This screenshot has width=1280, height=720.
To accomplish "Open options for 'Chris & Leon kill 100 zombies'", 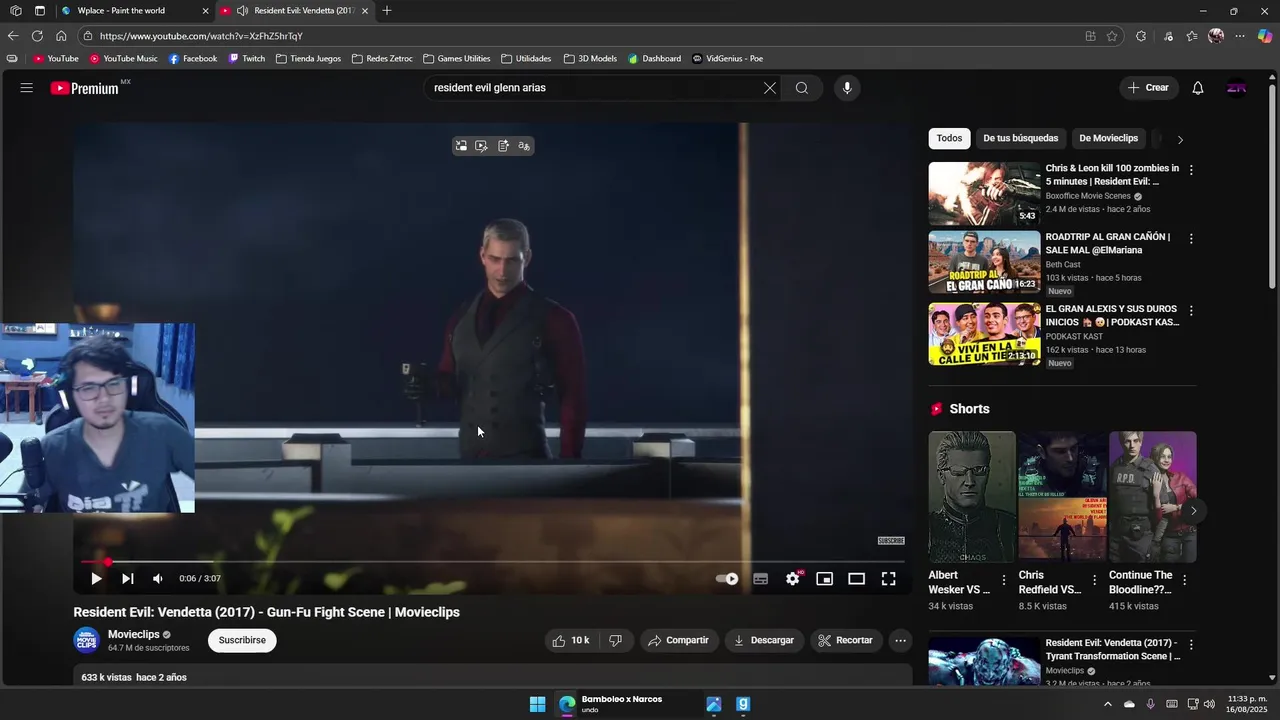I will (x=1191, y=170).
